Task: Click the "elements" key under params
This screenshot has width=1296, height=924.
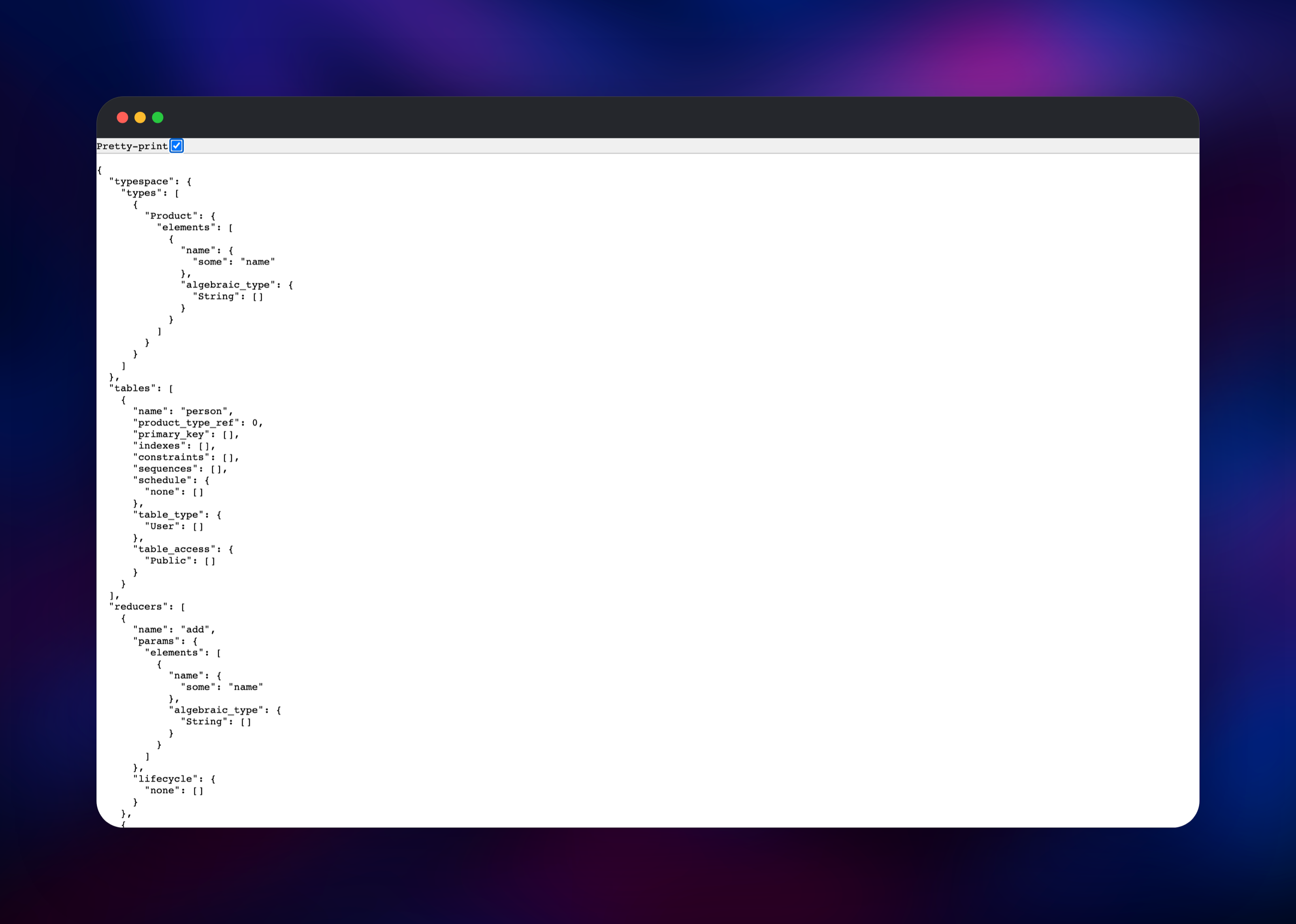Action: pyautogui.click(x=174, y=653)
